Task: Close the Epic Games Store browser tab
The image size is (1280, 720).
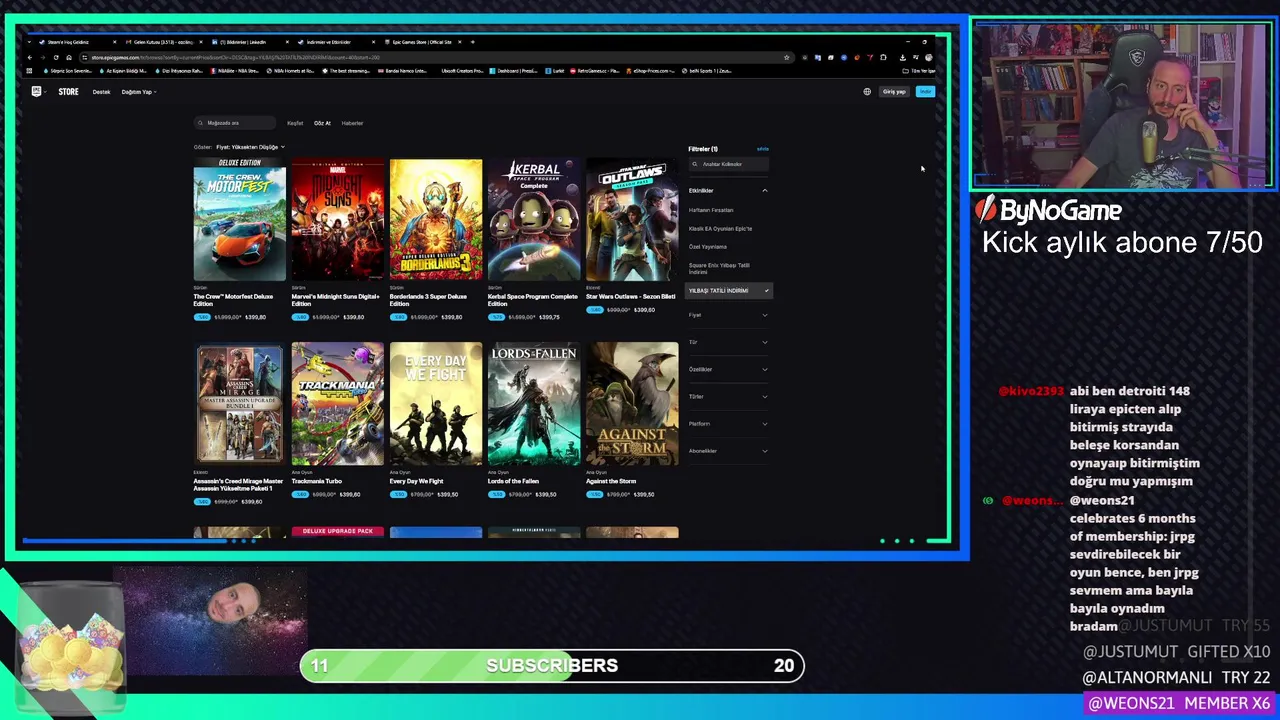Action: pos(460,42)
